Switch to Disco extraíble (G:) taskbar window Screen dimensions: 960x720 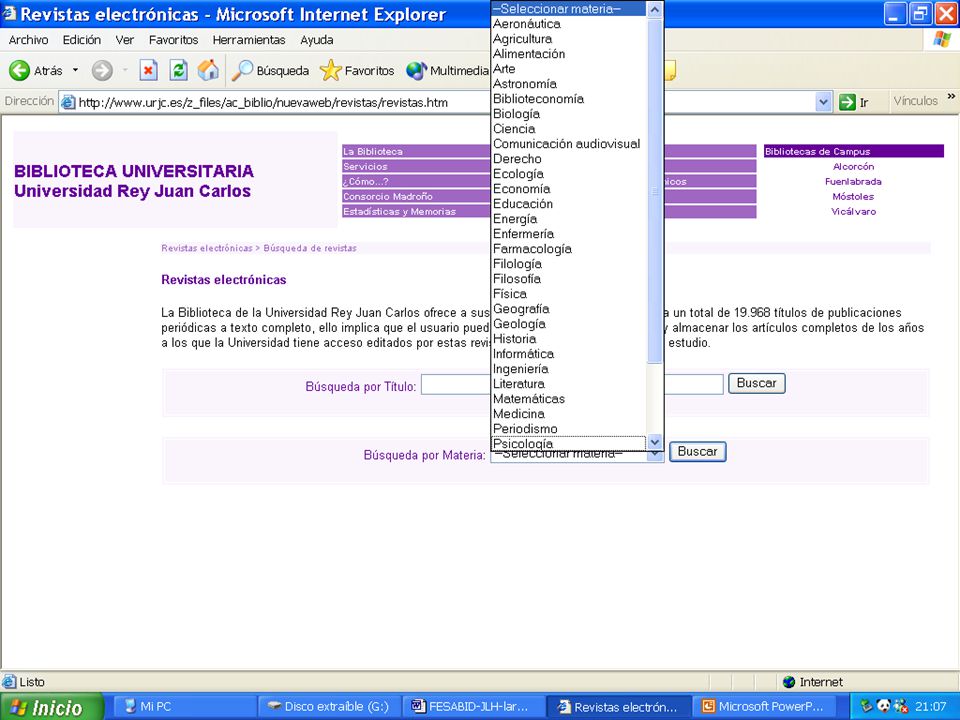pyautogui.click(x=329, y=707)
